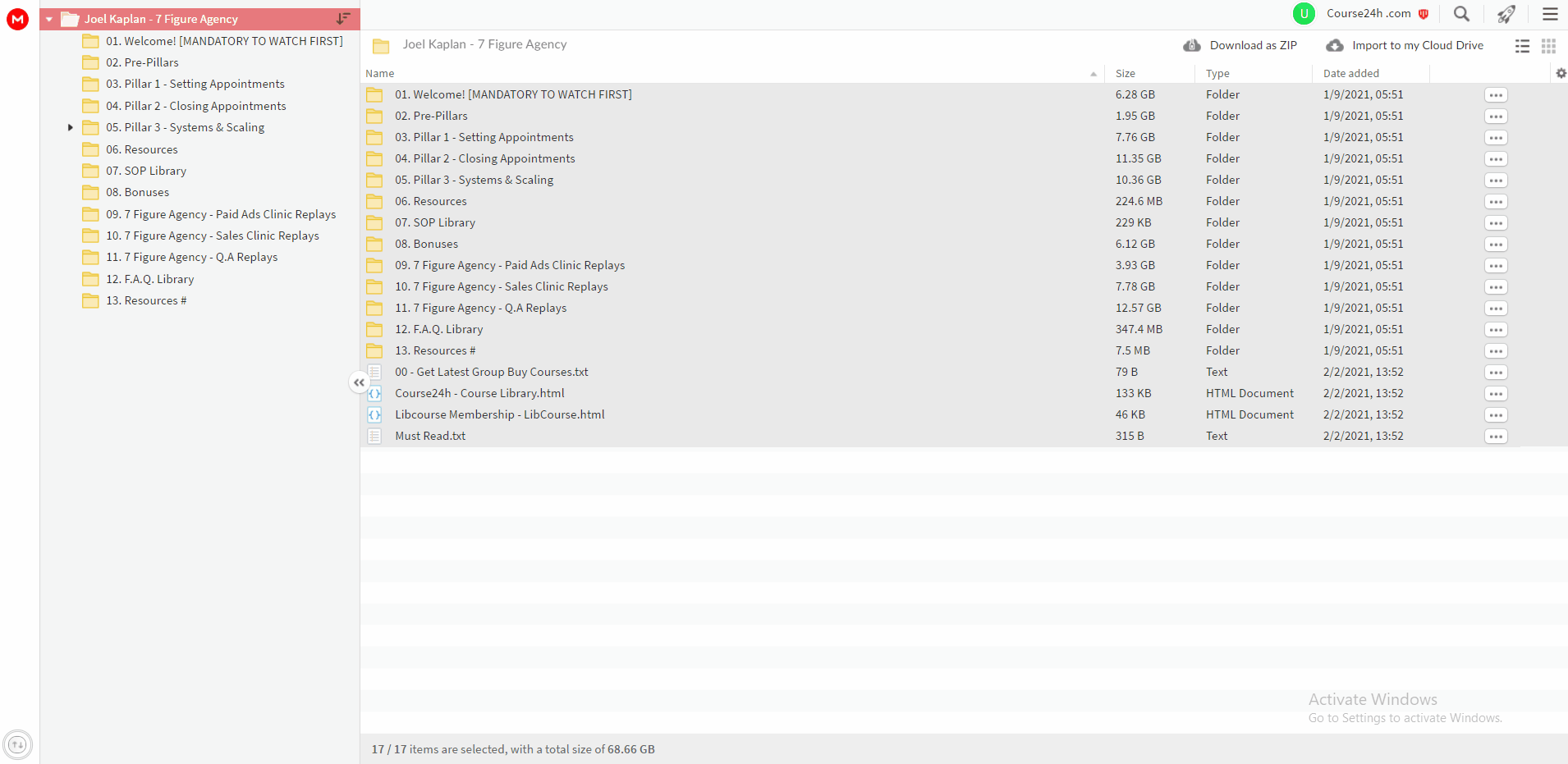
Task: Sort by Date added column header
Action: pos(1351,73)
